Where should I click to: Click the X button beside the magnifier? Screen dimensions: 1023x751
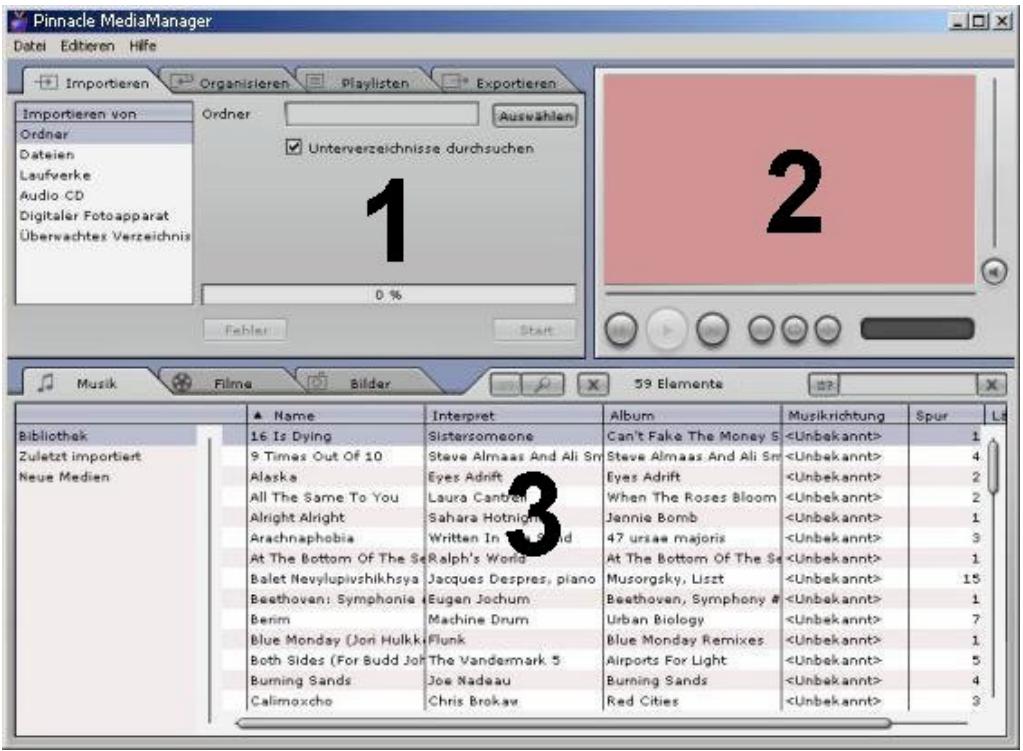click(x=593, y=384)
